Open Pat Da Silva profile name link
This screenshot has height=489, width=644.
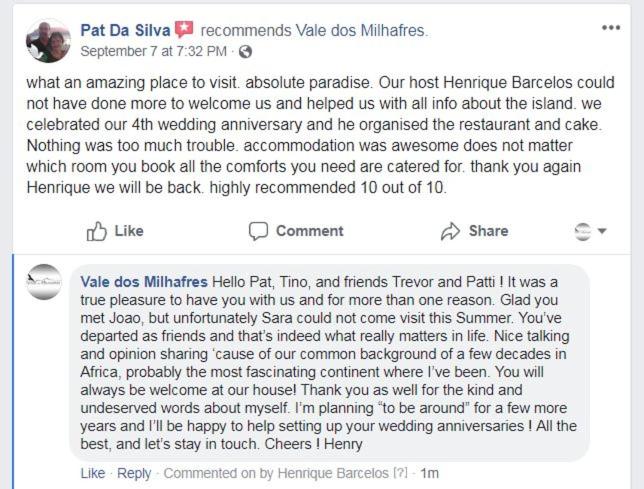pos(125,30)
